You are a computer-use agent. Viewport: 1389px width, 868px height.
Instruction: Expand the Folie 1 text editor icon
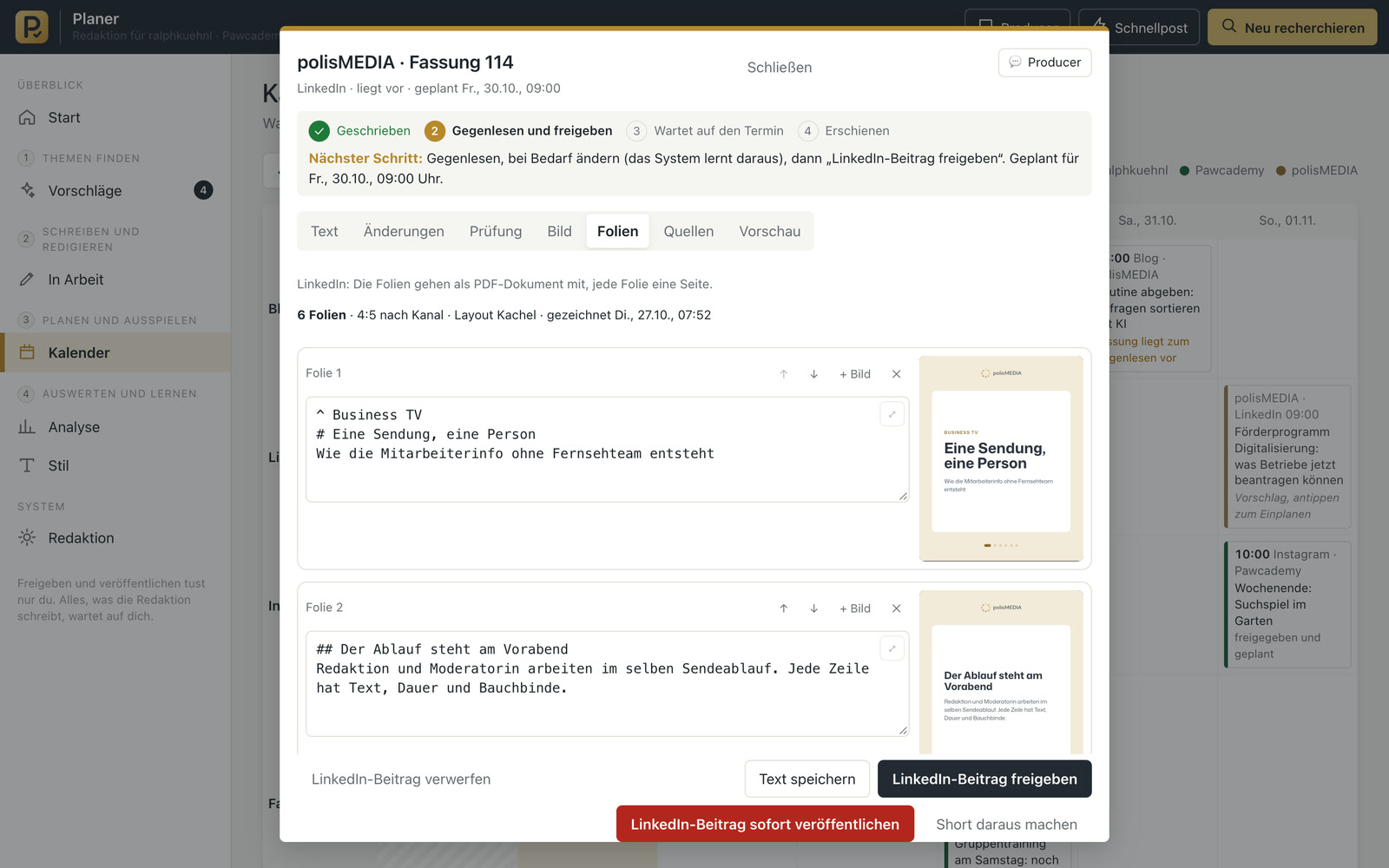pyautogui.click(x=892, y=414)
